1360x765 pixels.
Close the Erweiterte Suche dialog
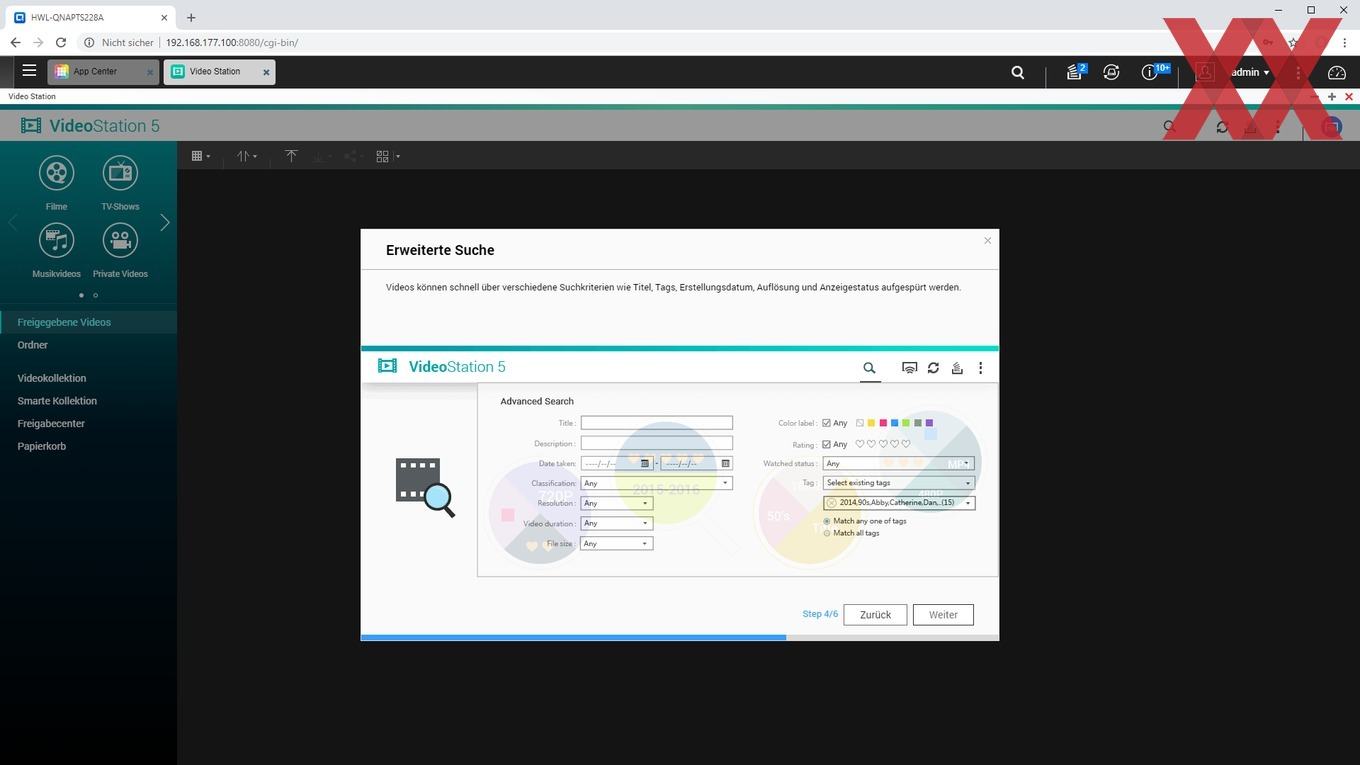pyautogui.click(x=987, y=240)
